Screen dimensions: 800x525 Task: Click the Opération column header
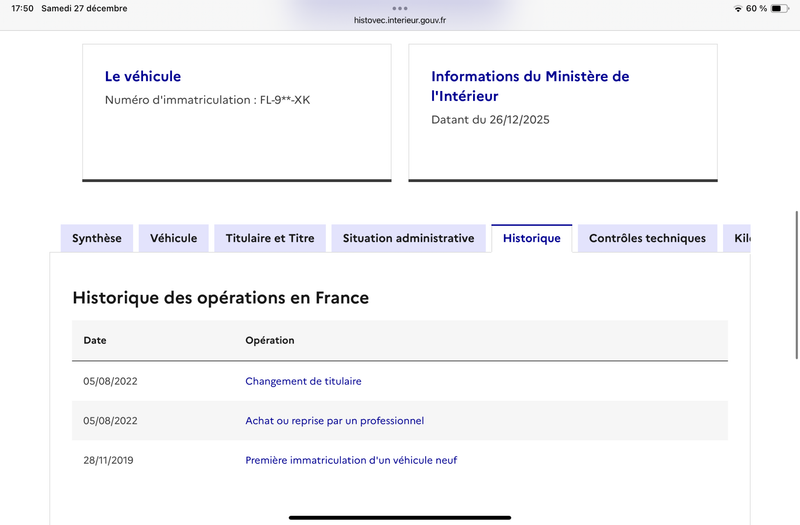pos(270,340)
